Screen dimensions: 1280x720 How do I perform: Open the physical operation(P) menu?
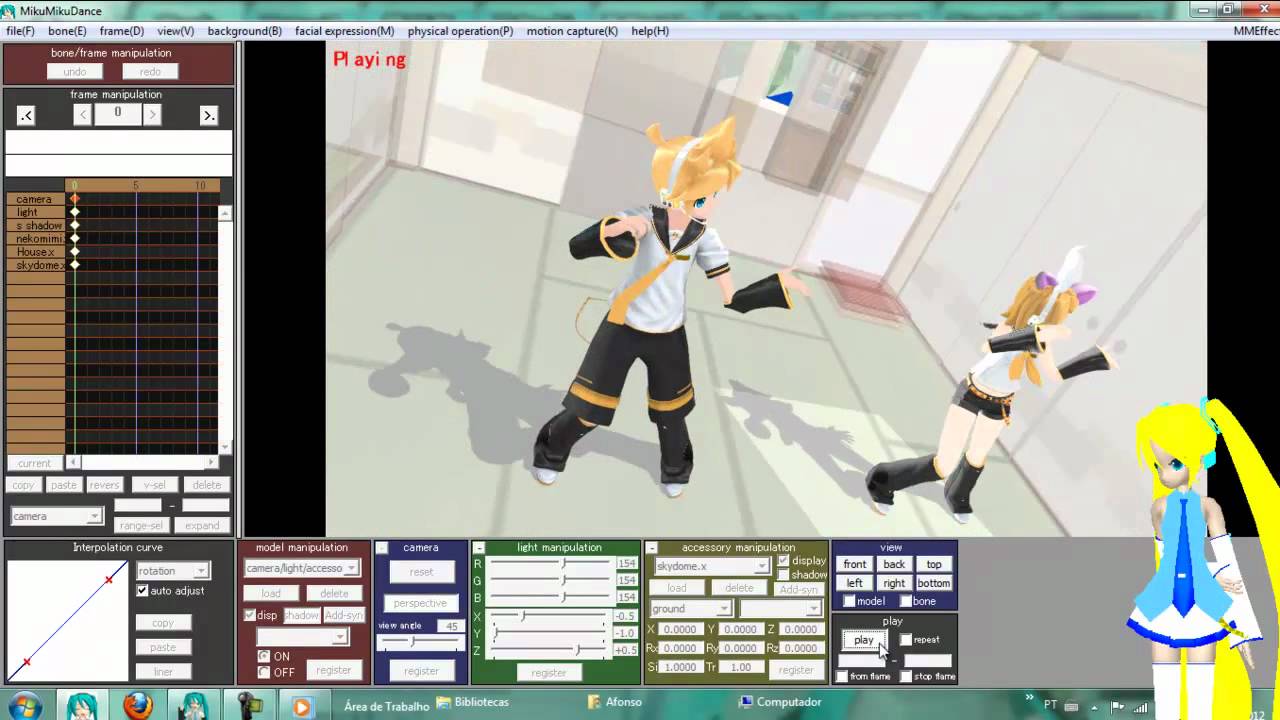pyautogui.click(x=460, y=31)
